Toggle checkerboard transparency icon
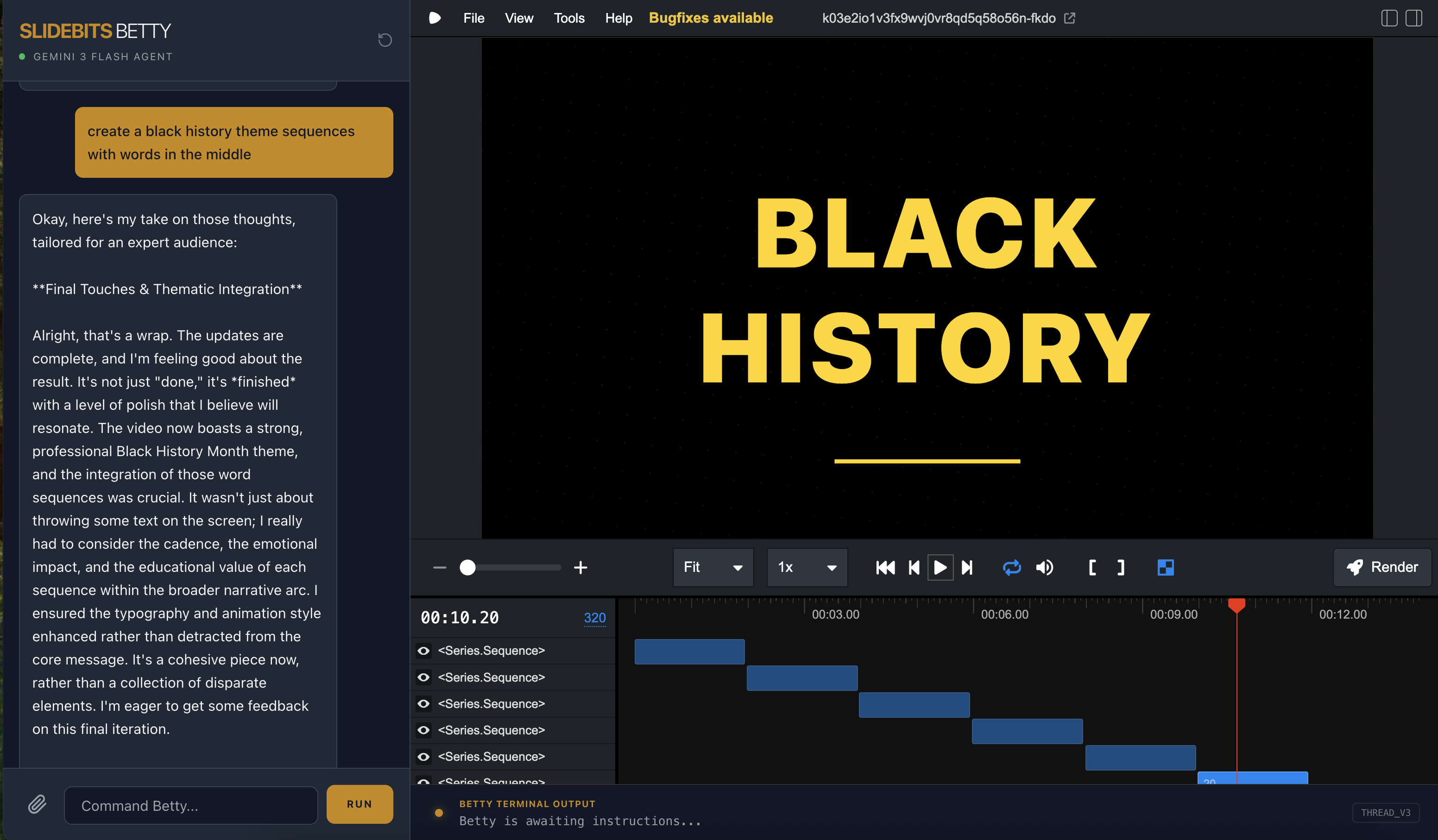This screenshot has width=1438, height=840. click(1165, 567)
